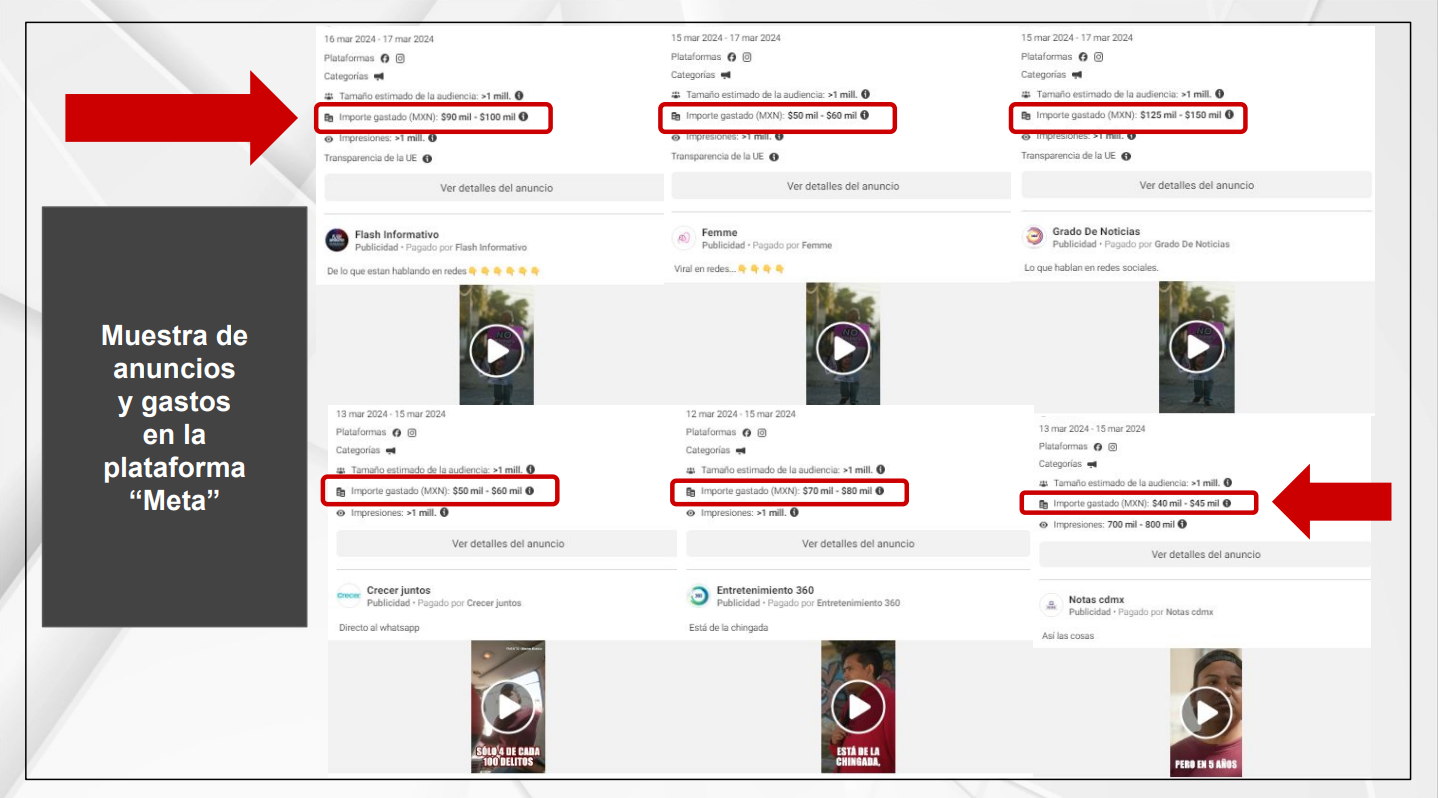Play the Flash Informativo ad video
The width and height of the screenshot is (1438, 798).
tap(496, 350)
